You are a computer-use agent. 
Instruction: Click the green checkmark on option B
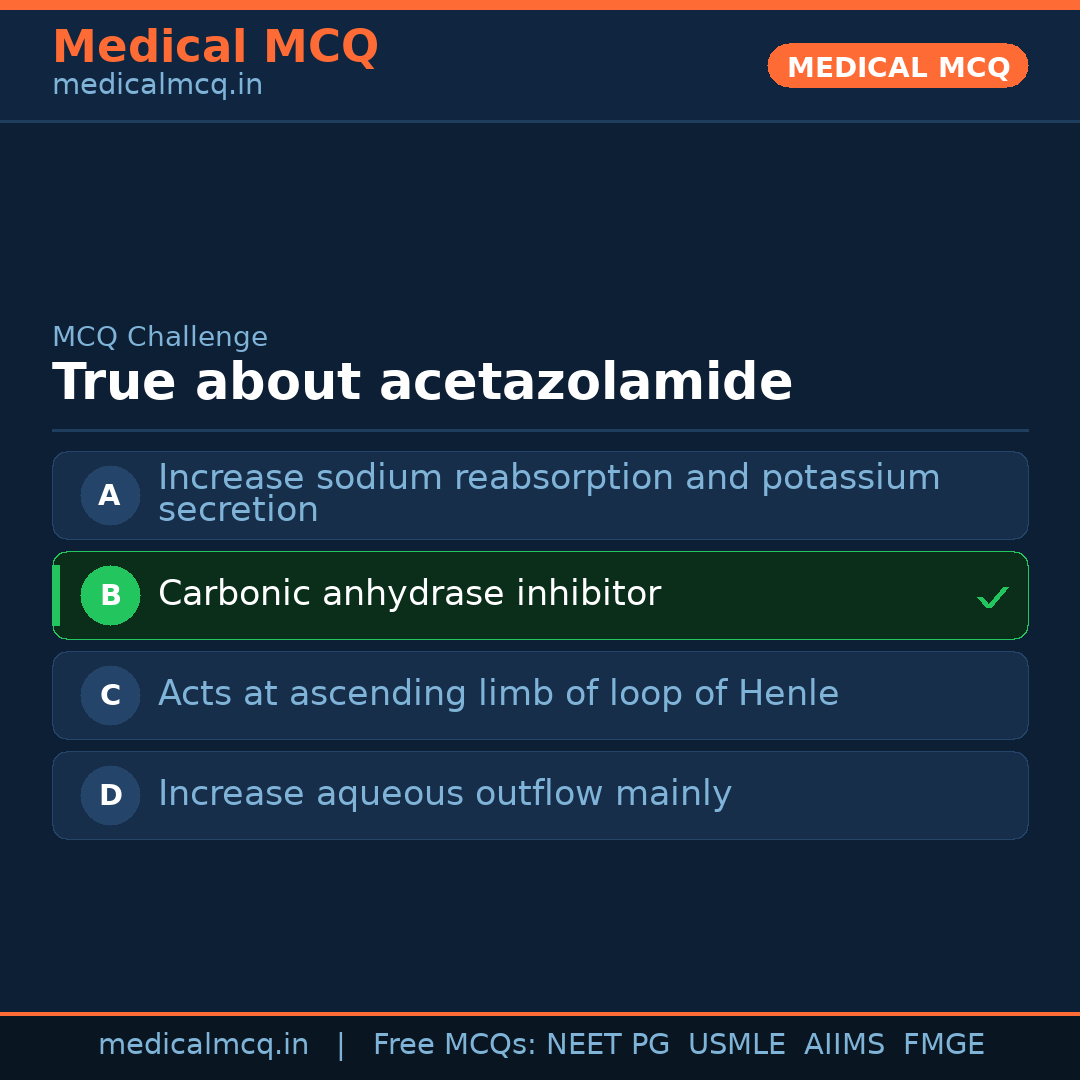coord(992,597)
